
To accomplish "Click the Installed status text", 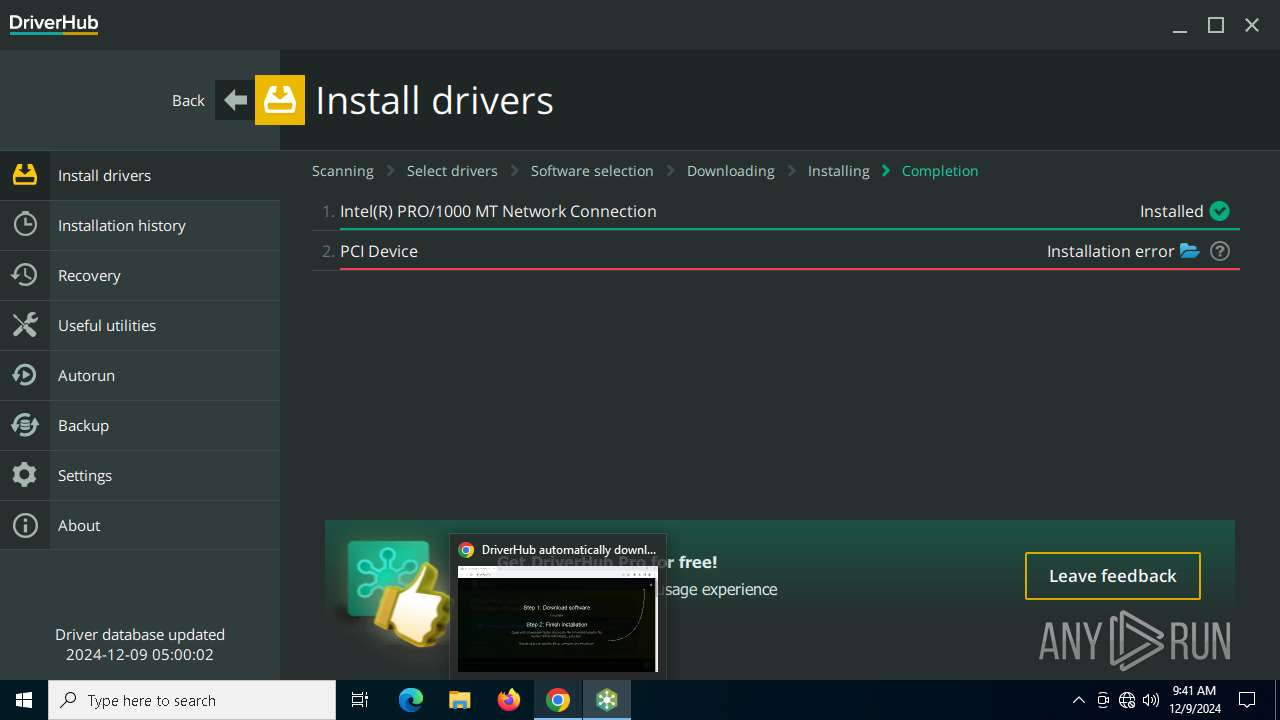I will pyautogui.click(x=1172, y=211).
